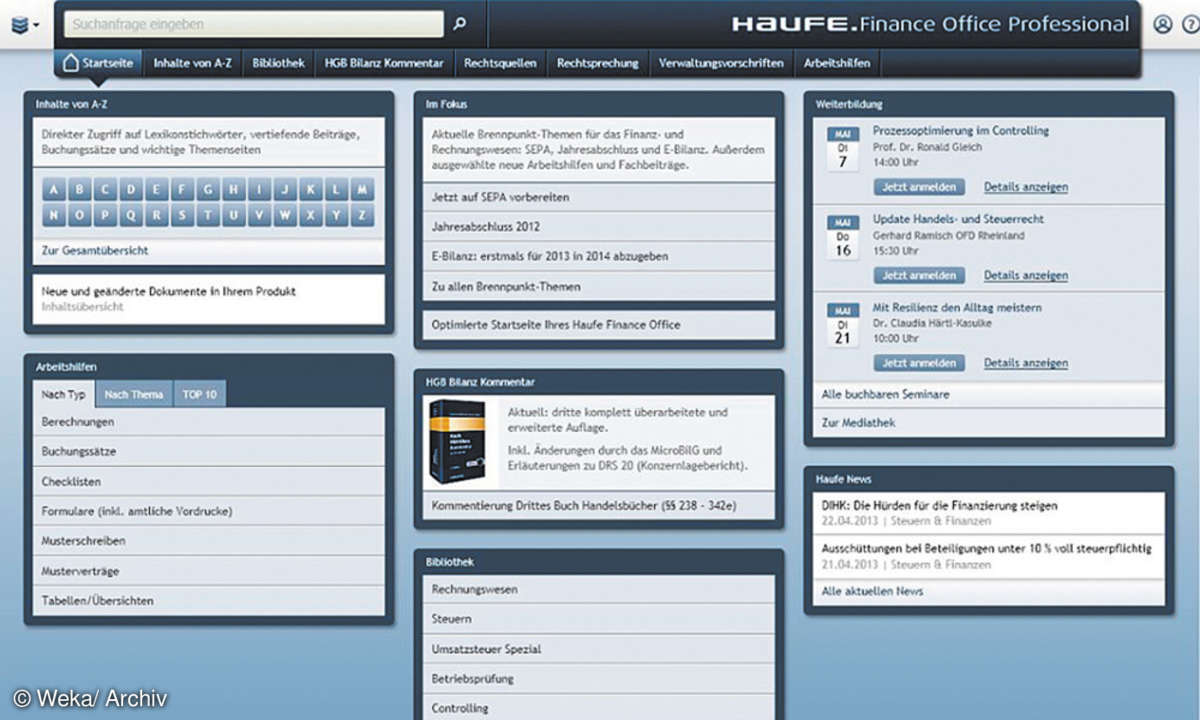Image resolution: width=1200 pixels, height=720 pixels.
Task: Open HGB Bilanz Kommentar in navigation bar
Action: [384, 63]
